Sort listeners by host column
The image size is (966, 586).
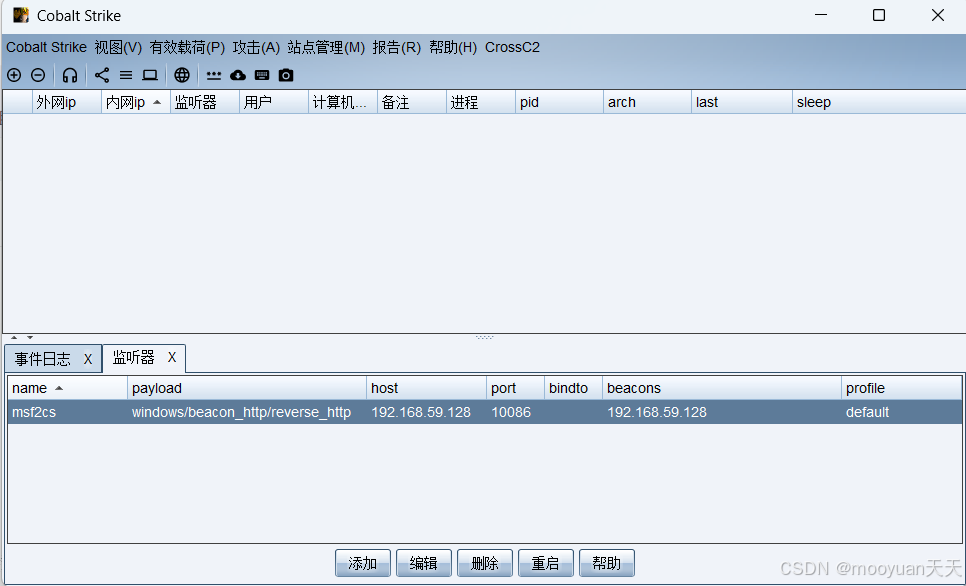[426, 388]
